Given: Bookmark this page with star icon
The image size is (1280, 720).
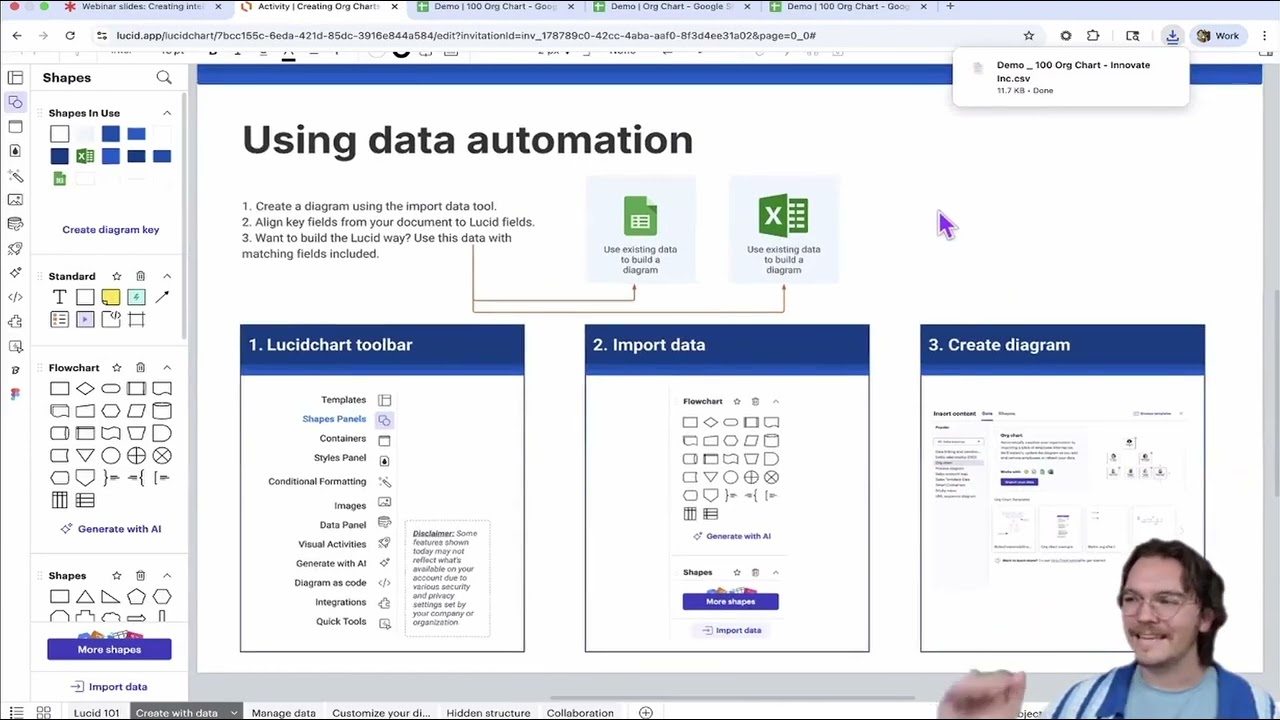Looking at the screenshot, I should tap(1028, 36).
